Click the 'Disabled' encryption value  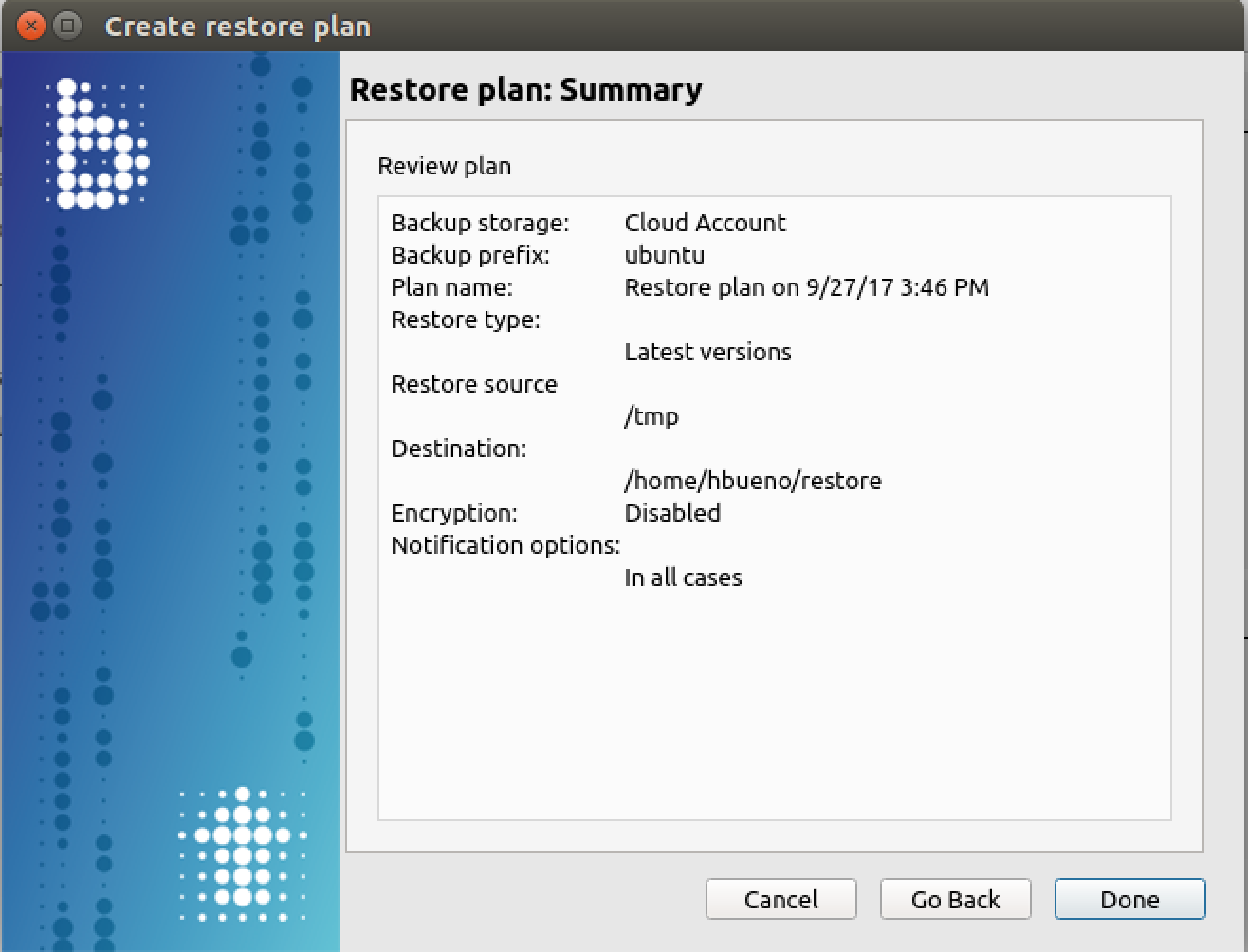pyautogui.click(x=672, y=513)
